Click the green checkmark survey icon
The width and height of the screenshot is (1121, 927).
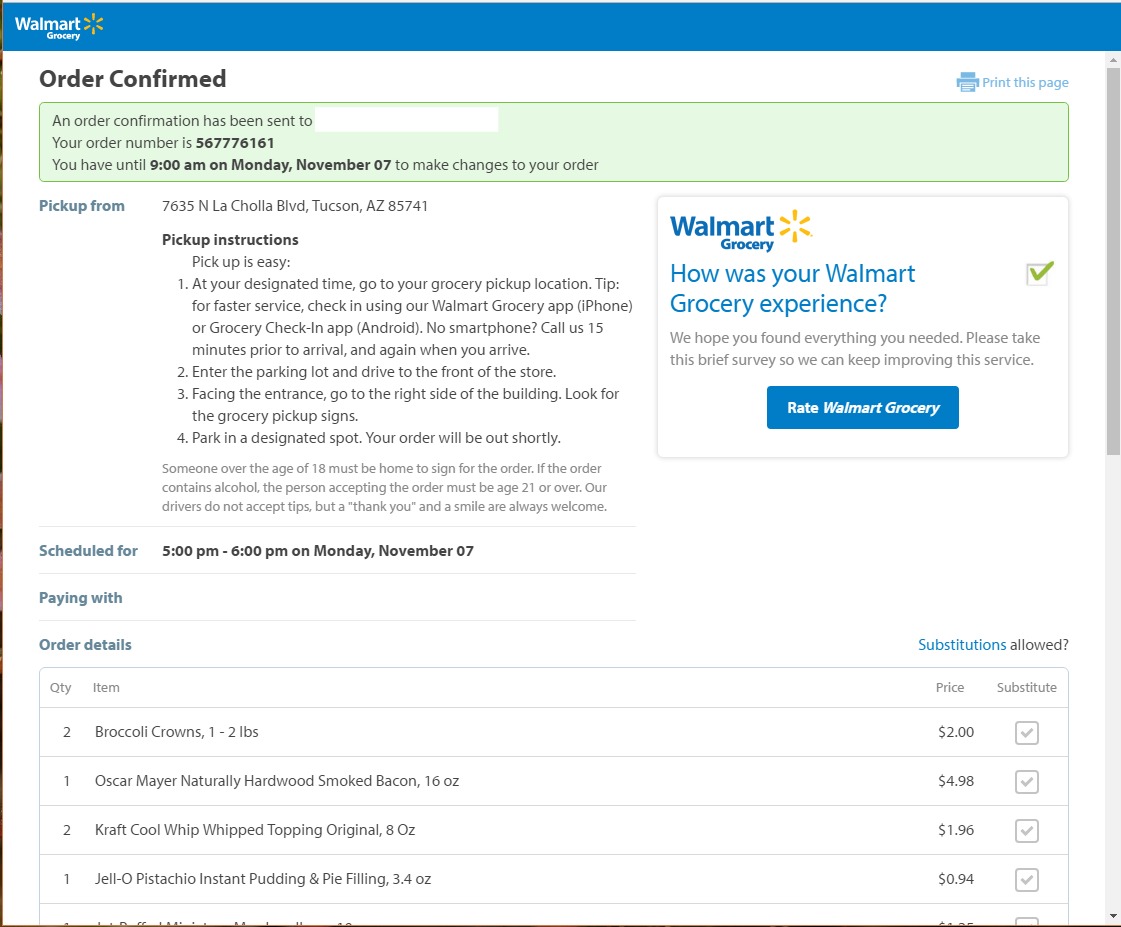pos(1040,273)
